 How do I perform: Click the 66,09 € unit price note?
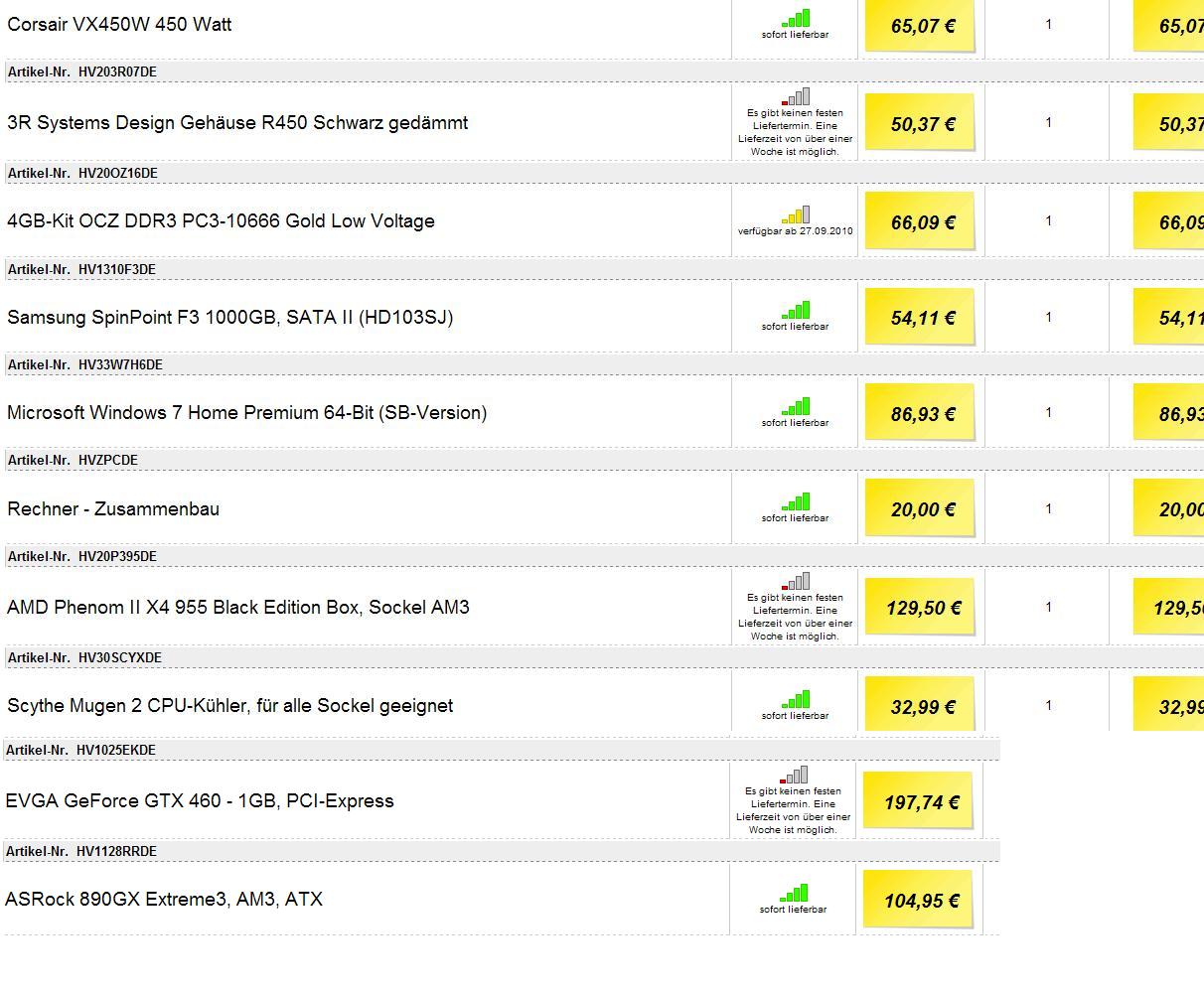(x=920, y=221)
